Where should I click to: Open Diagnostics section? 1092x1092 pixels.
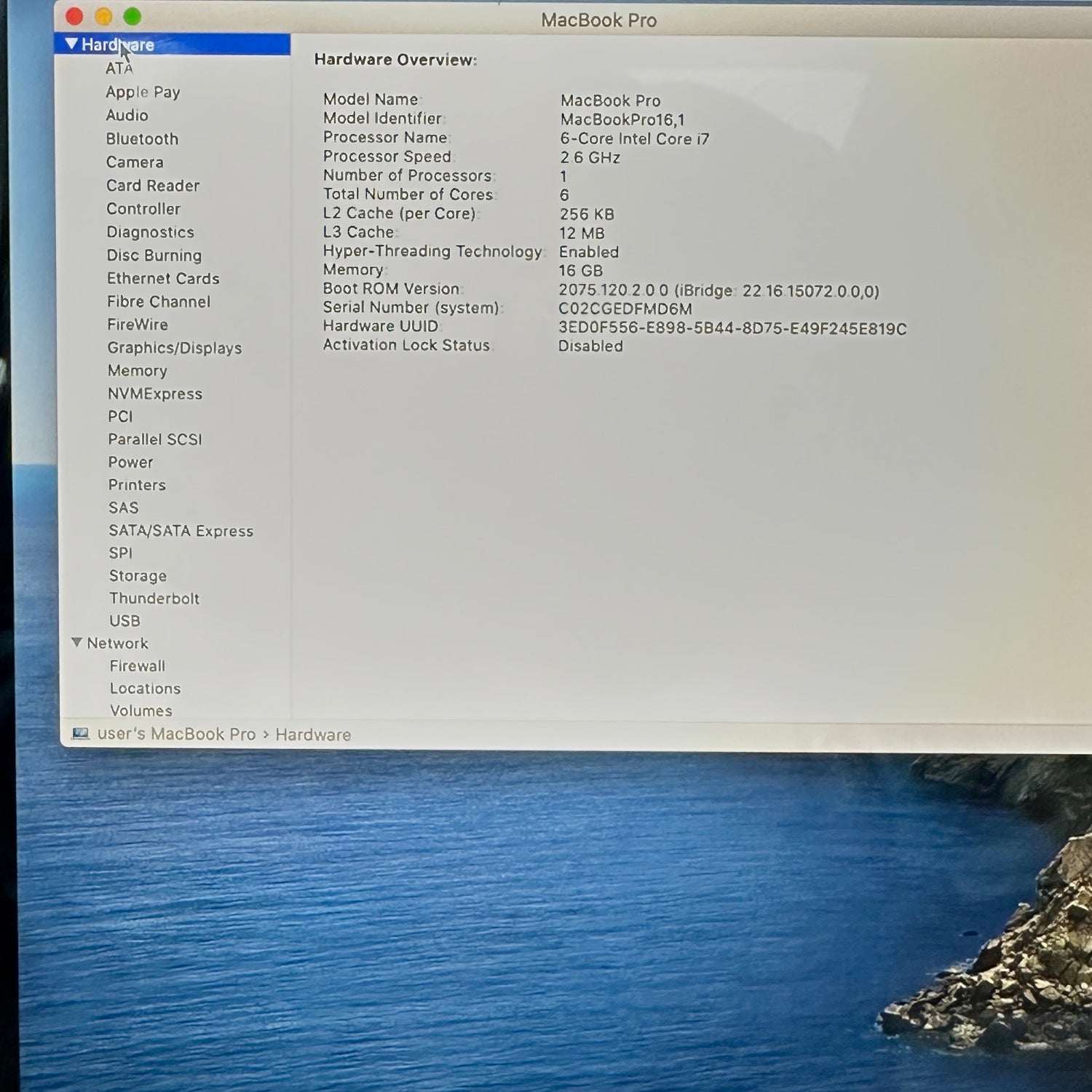click(x=151, y=232)
